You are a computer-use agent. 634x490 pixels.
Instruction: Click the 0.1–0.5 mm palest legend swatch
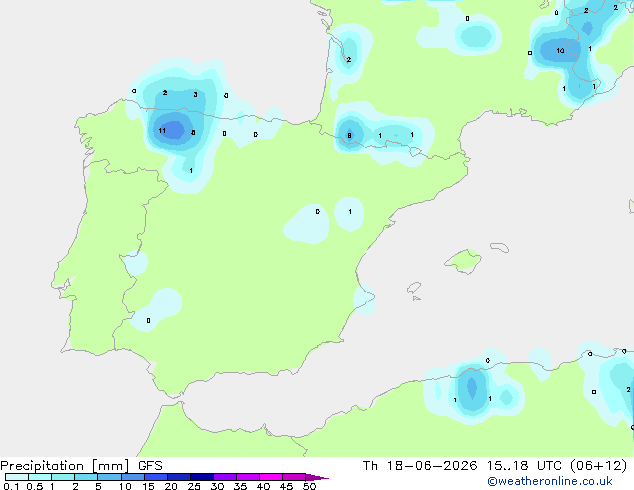coord(17,477)
